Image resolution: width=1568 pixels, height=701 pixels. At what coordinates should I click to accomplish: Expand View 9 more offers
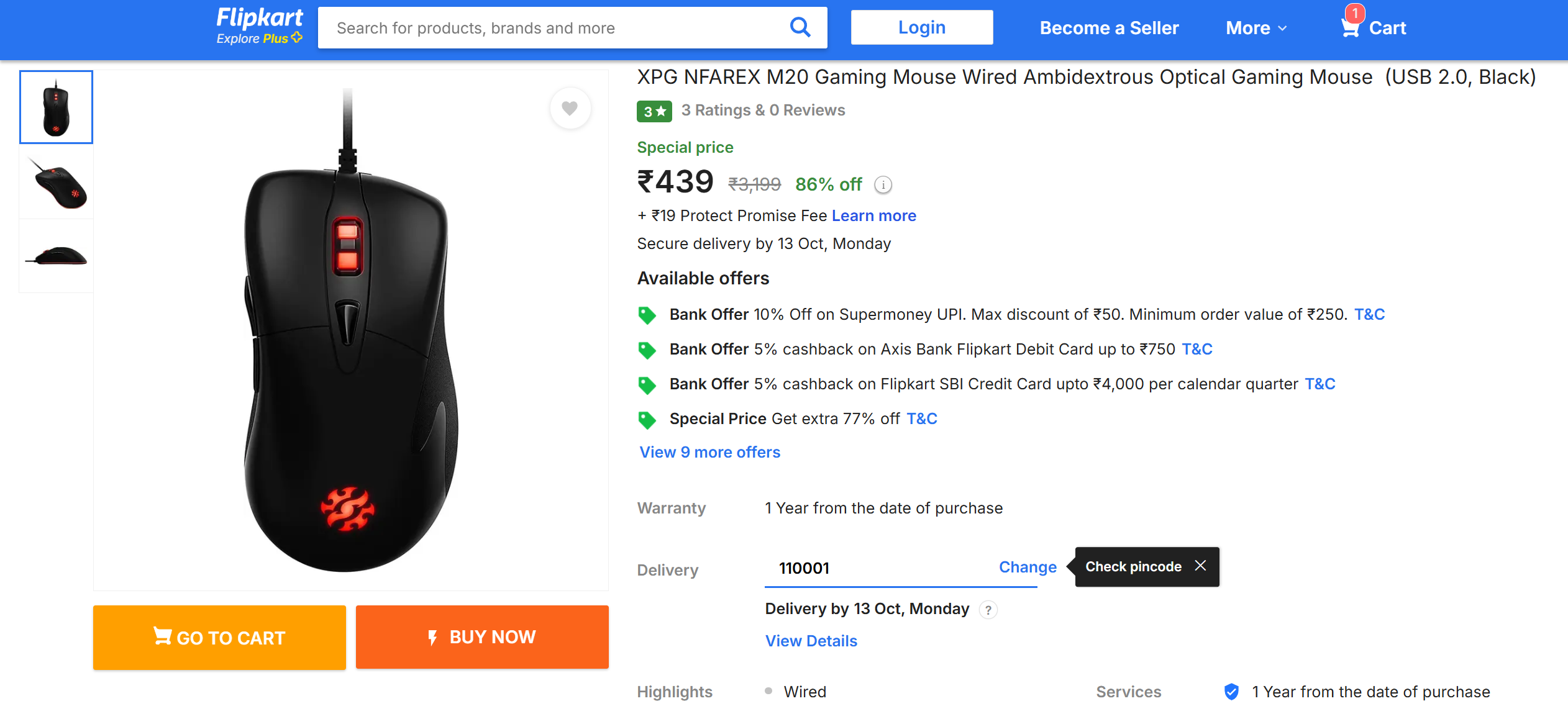pos(709,452)
